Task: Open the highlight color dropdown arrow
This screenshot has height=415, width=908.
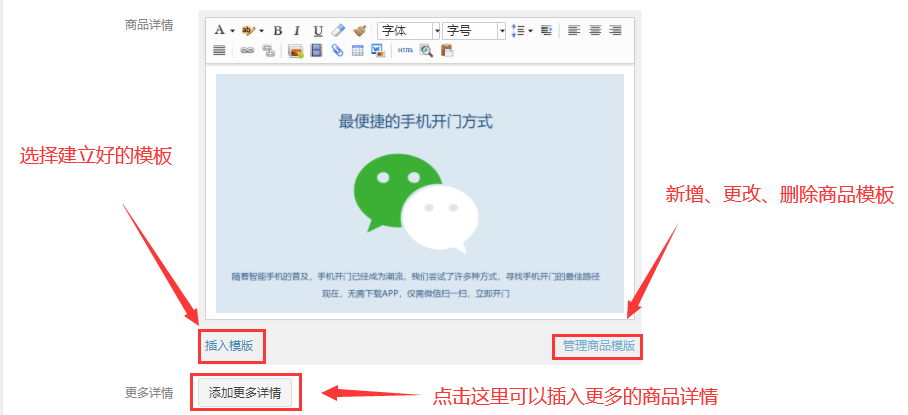Action: coord(261,31)
